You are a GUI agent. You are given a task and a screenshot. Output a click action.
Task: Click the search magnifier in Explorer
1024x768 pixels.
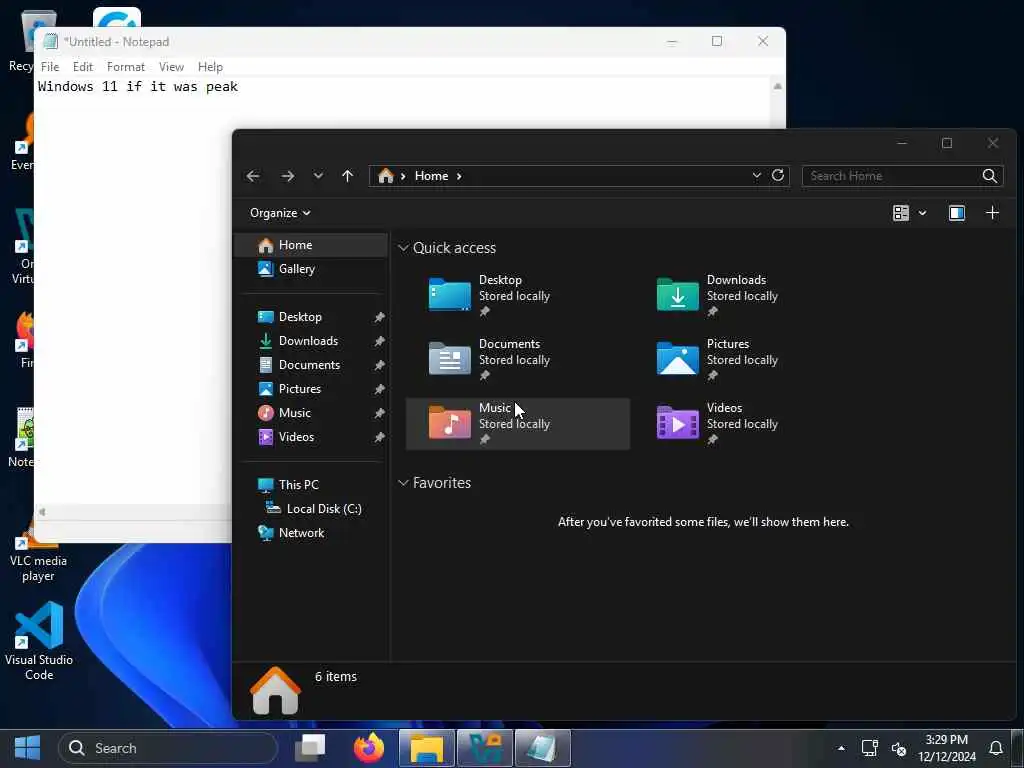[x=990, y=176]
